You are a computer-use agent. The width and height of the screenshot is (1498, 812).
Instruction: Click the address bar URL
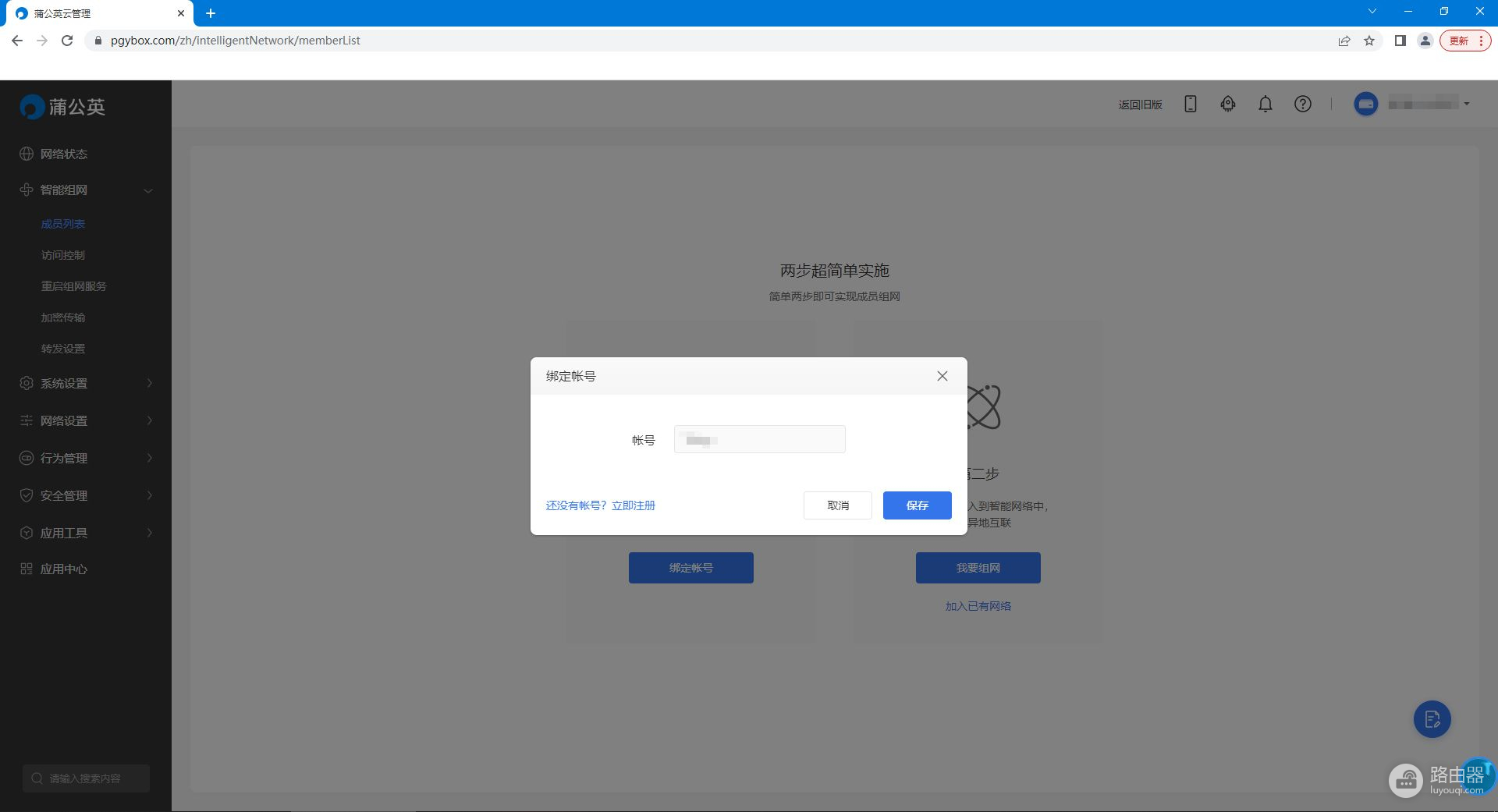236,41
